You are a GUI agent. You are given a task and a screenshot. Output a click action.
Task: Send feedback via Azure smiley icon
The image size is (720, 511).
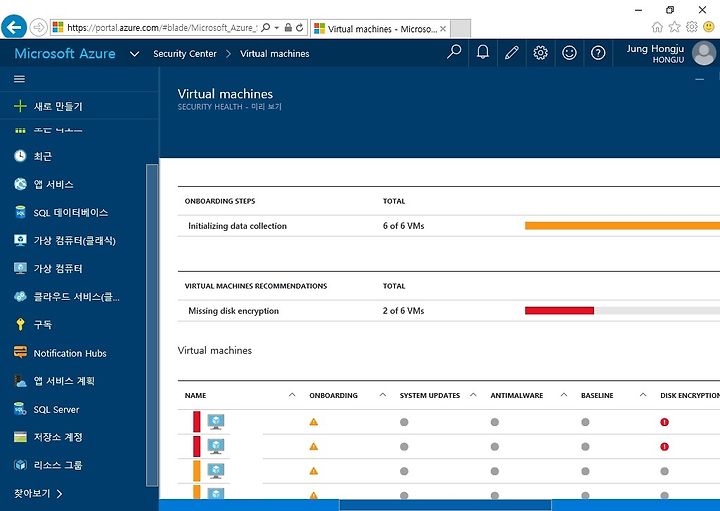[x=569, y=53]
